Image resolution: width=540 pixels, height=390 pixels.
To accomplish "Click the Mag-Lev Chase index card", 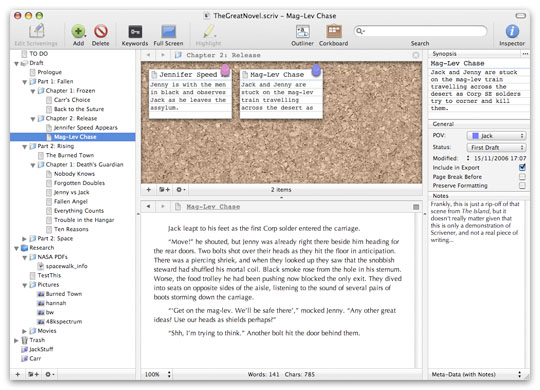I will 281,94.
